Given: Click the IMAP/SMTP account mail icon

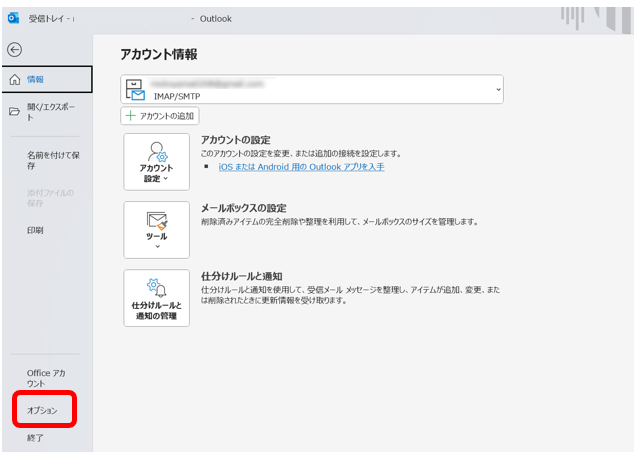Looking at the screenshot, I should 135,90.
